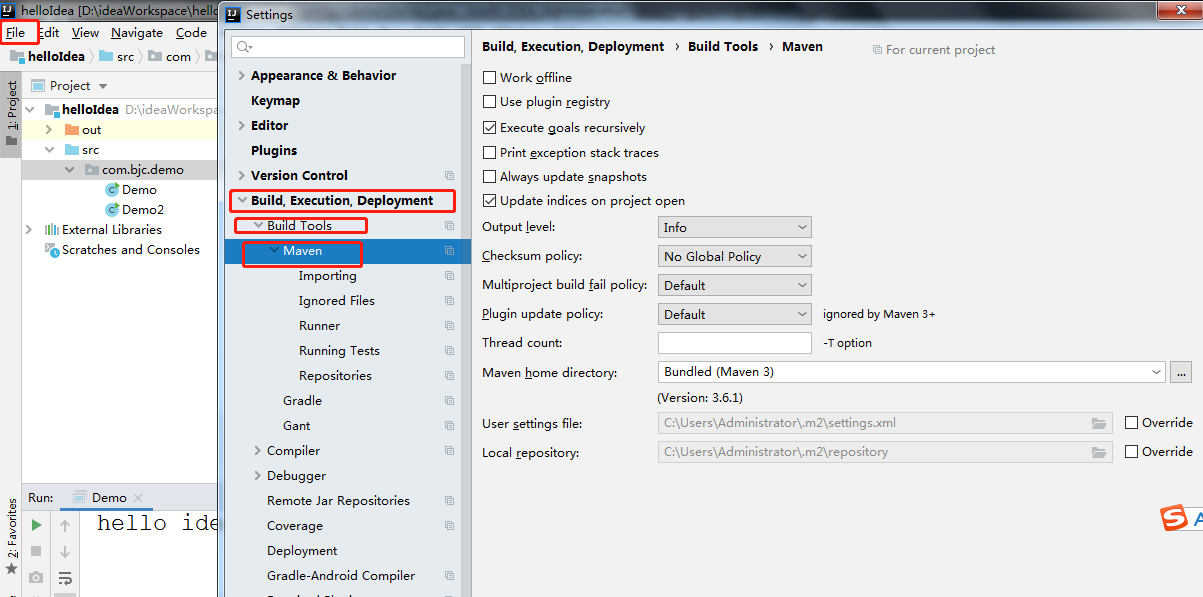1203x597 pixels.
Task: Select Keymap in settings list
Action: point(275,101)
